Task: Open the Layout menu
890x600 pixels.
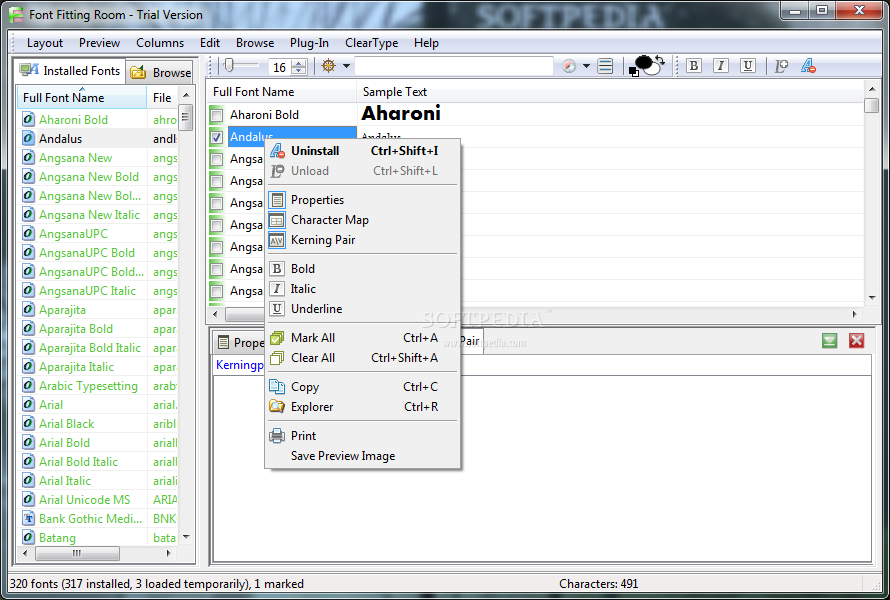Action: pyautogui.click(x=45, y=43)
